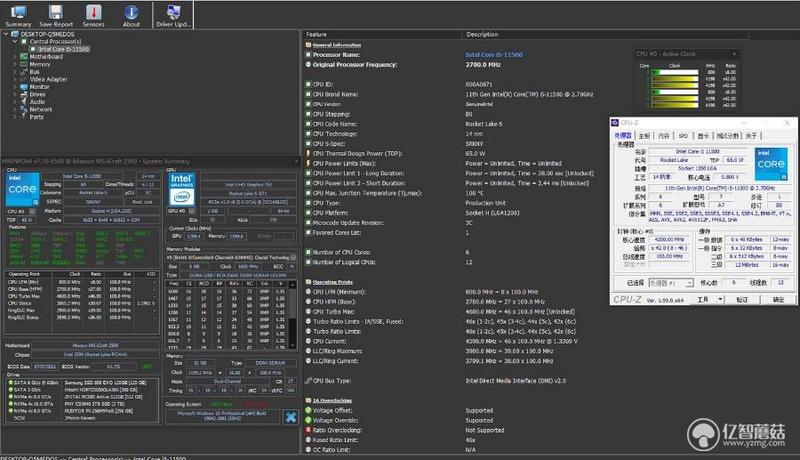
Task: Expand the Video Adapter tree node
Action: coord(15,79)
